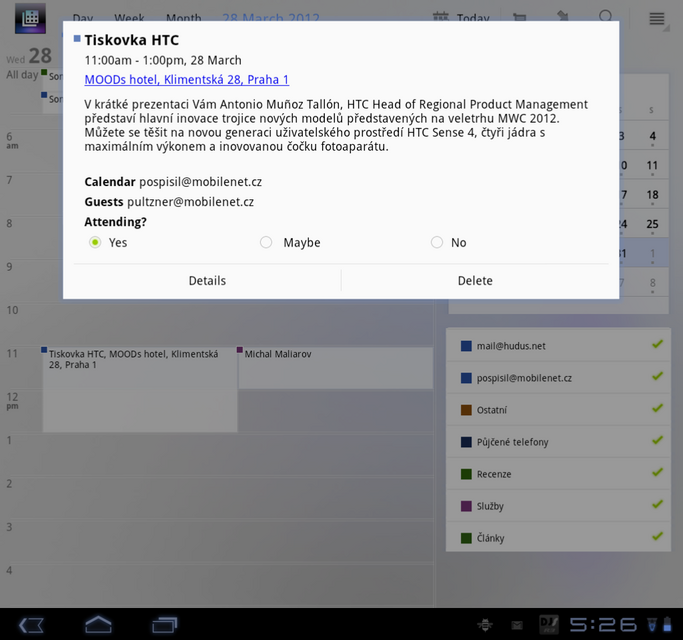The image size is (683, 640).
Task: Tap the battery status icon
Action: click(667, 624)
